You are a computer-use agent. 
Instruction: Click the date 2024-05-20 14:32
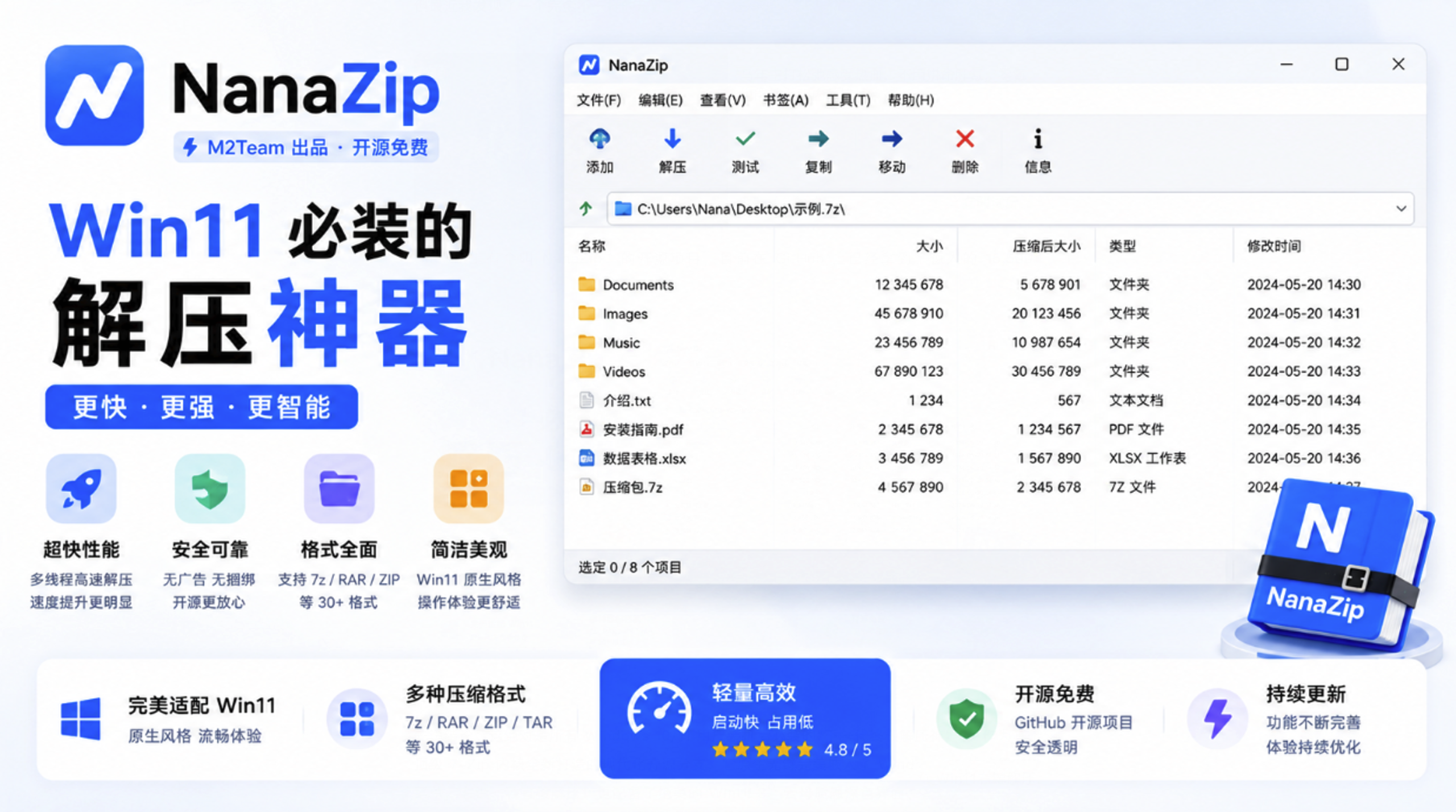1304,342
